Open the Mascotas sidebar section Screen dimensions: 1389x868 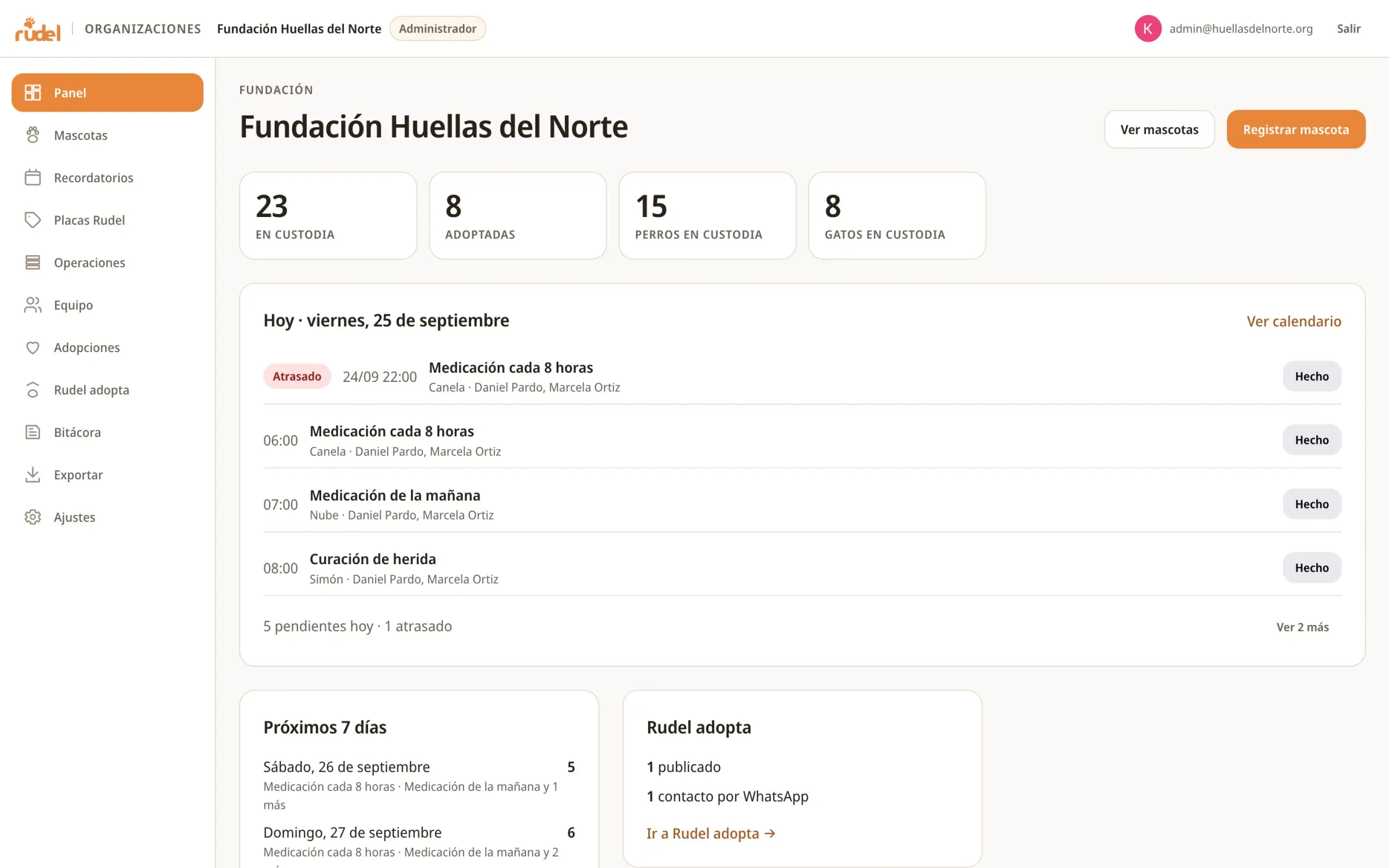[x=108, y=135]
